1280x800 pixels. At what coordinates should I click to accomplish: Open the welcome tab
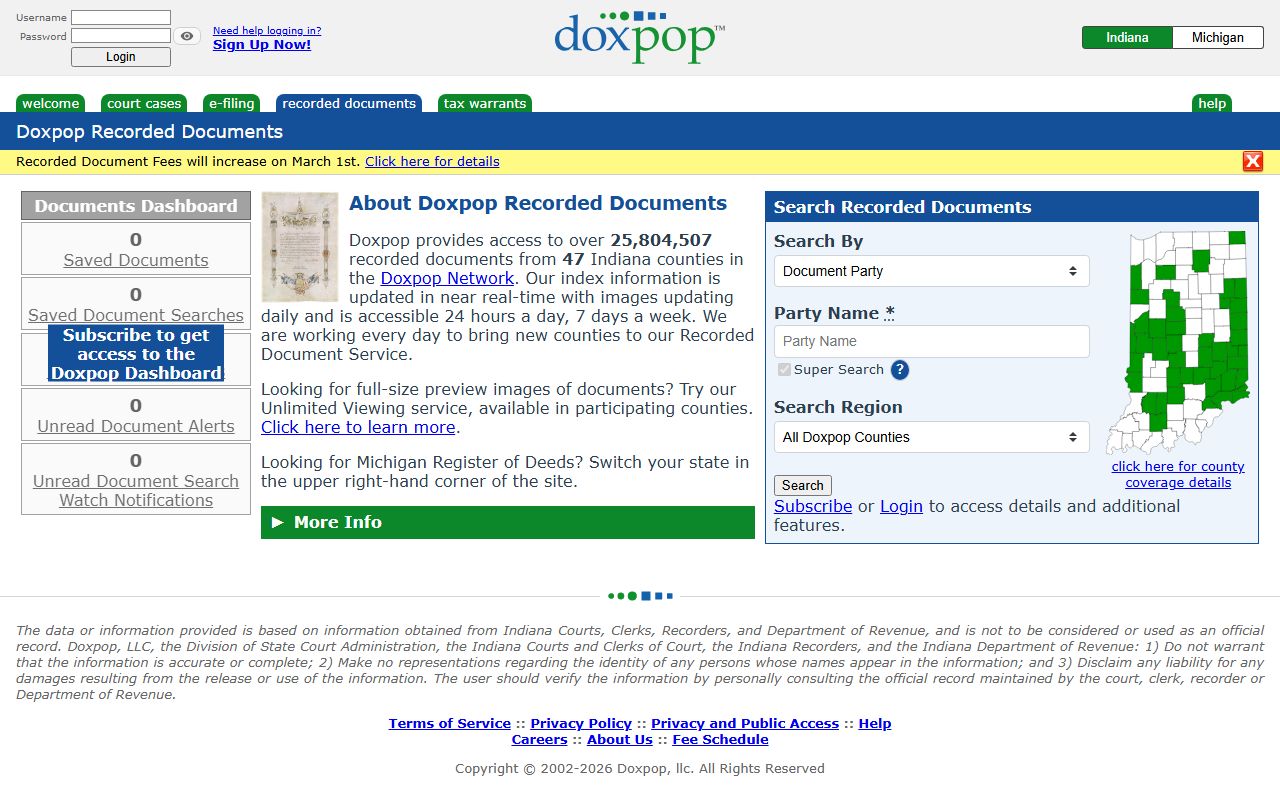coord(50,103)
